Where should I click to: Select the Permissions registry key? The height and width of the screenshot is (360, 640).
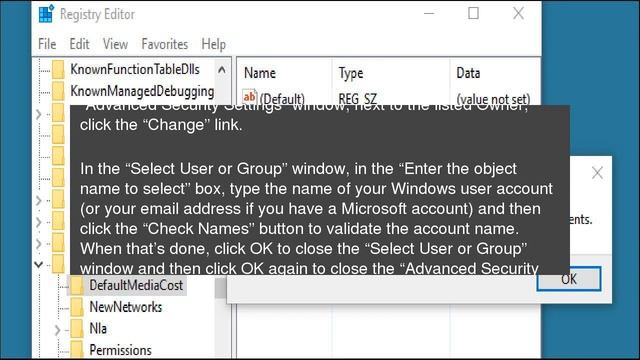[x=120, y=350]
